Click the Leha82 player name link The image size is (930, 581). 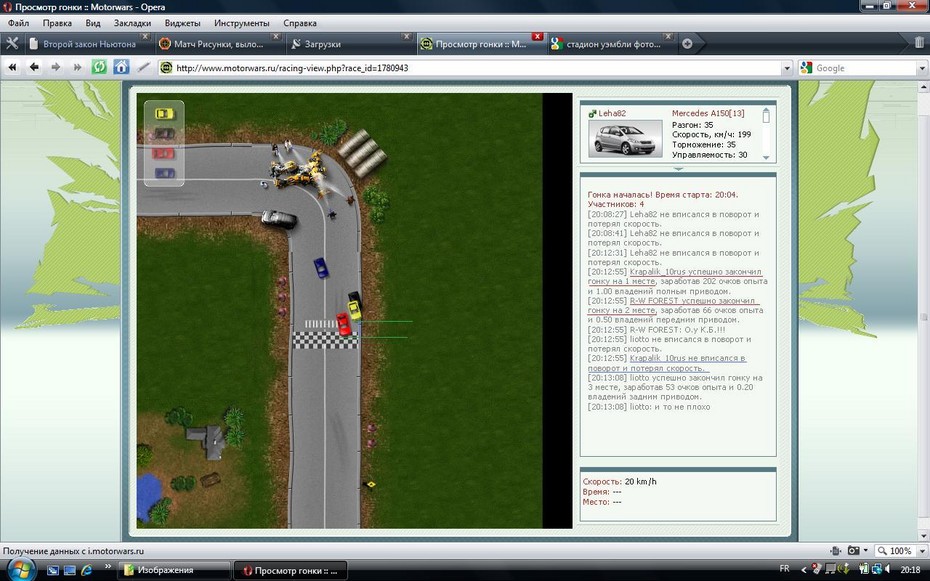click(x=611, y=113)
